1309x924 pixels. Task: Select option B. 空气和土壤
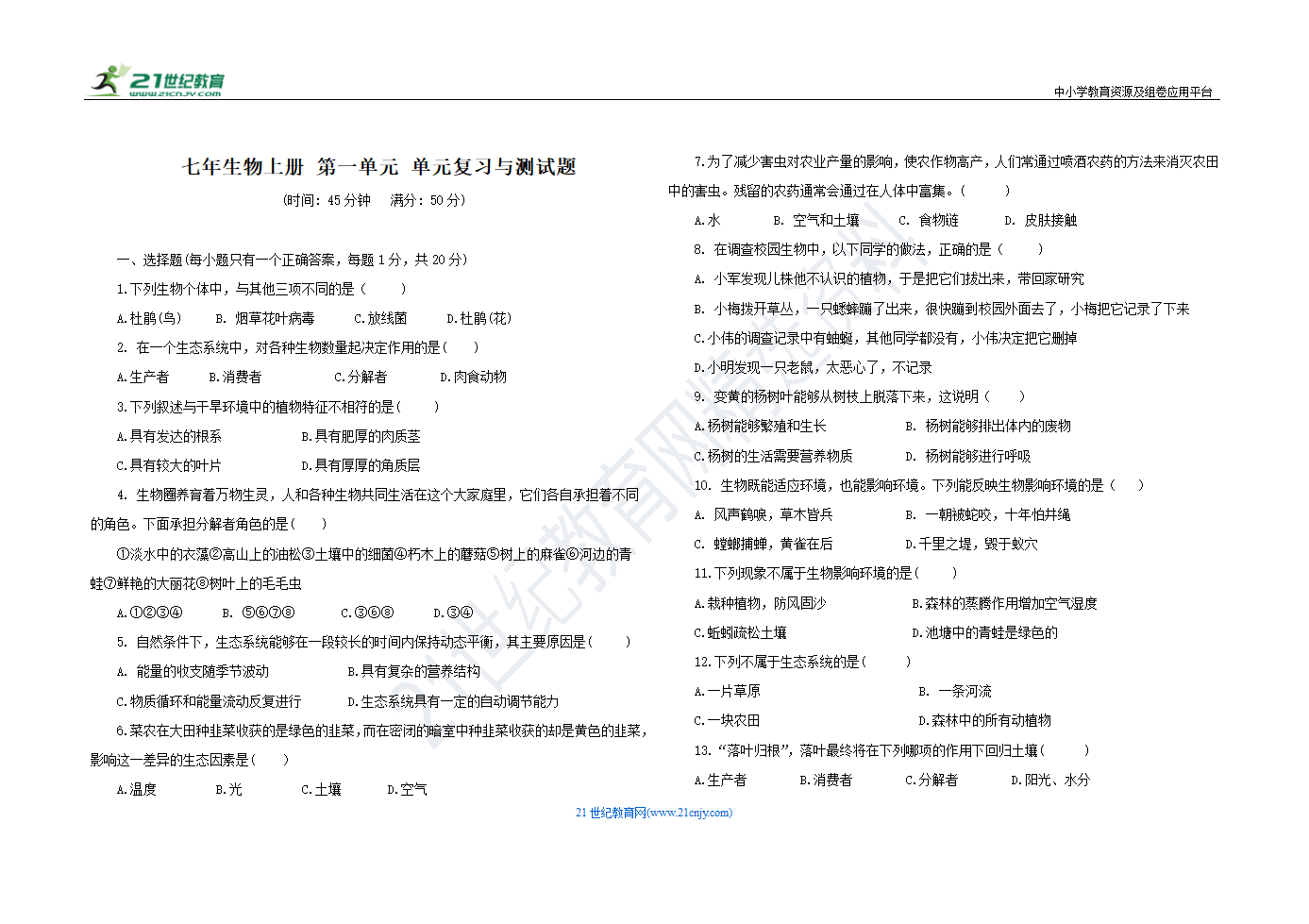pyautogui.click(x=816, y=220)
